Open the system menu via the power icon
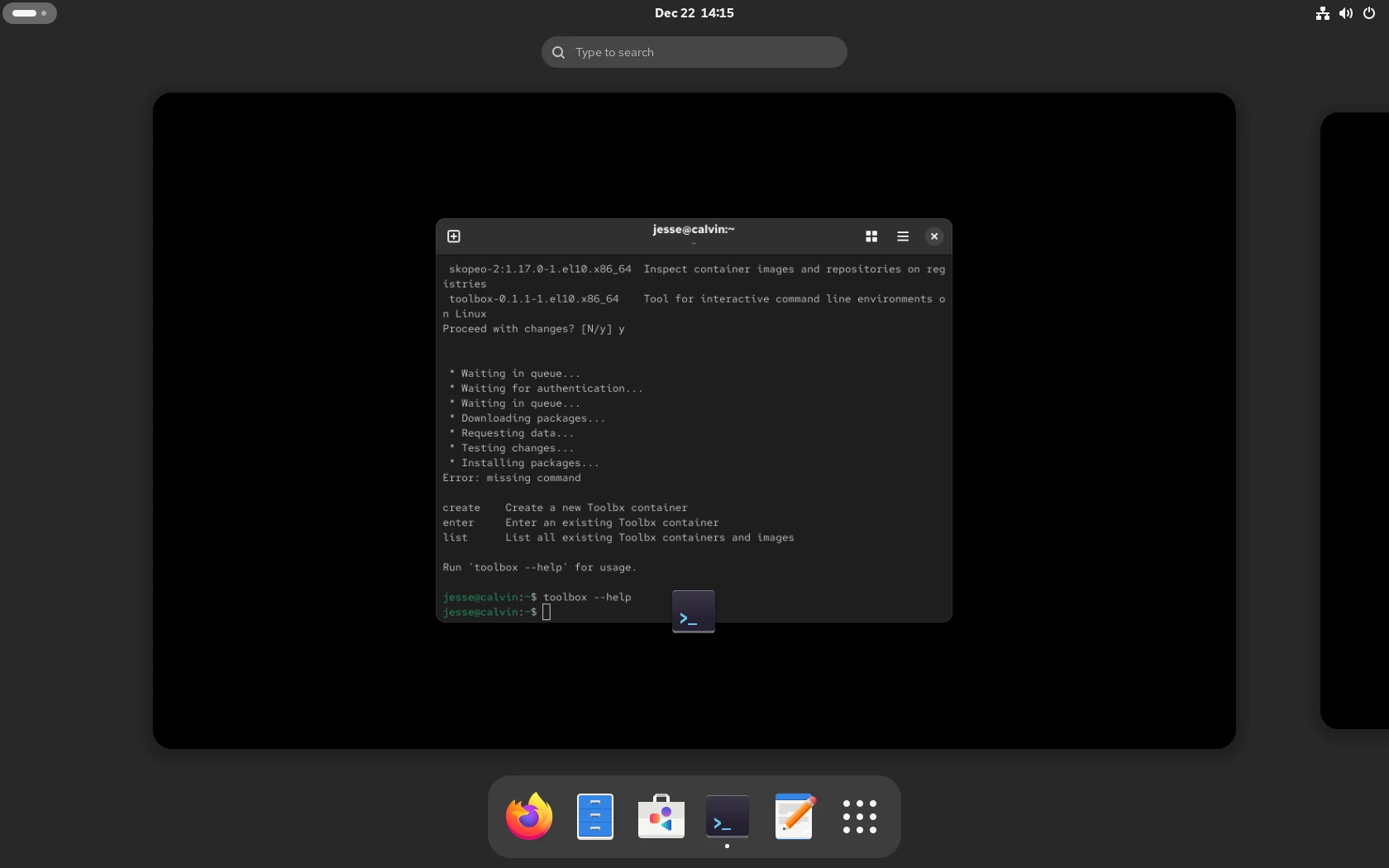1389x868 pixels. [x=1368, y=13]
